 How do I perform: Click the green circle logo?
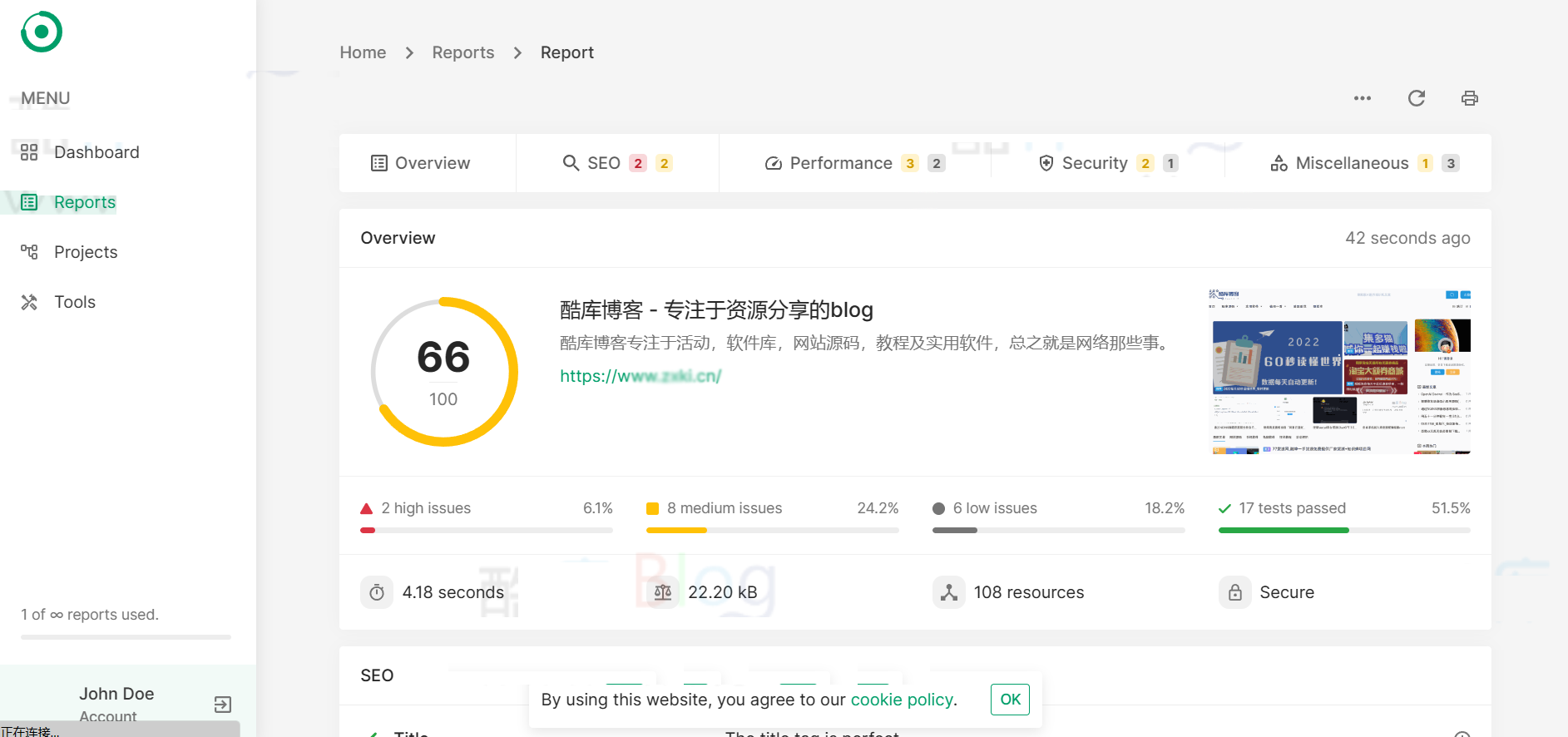[42, 32]
